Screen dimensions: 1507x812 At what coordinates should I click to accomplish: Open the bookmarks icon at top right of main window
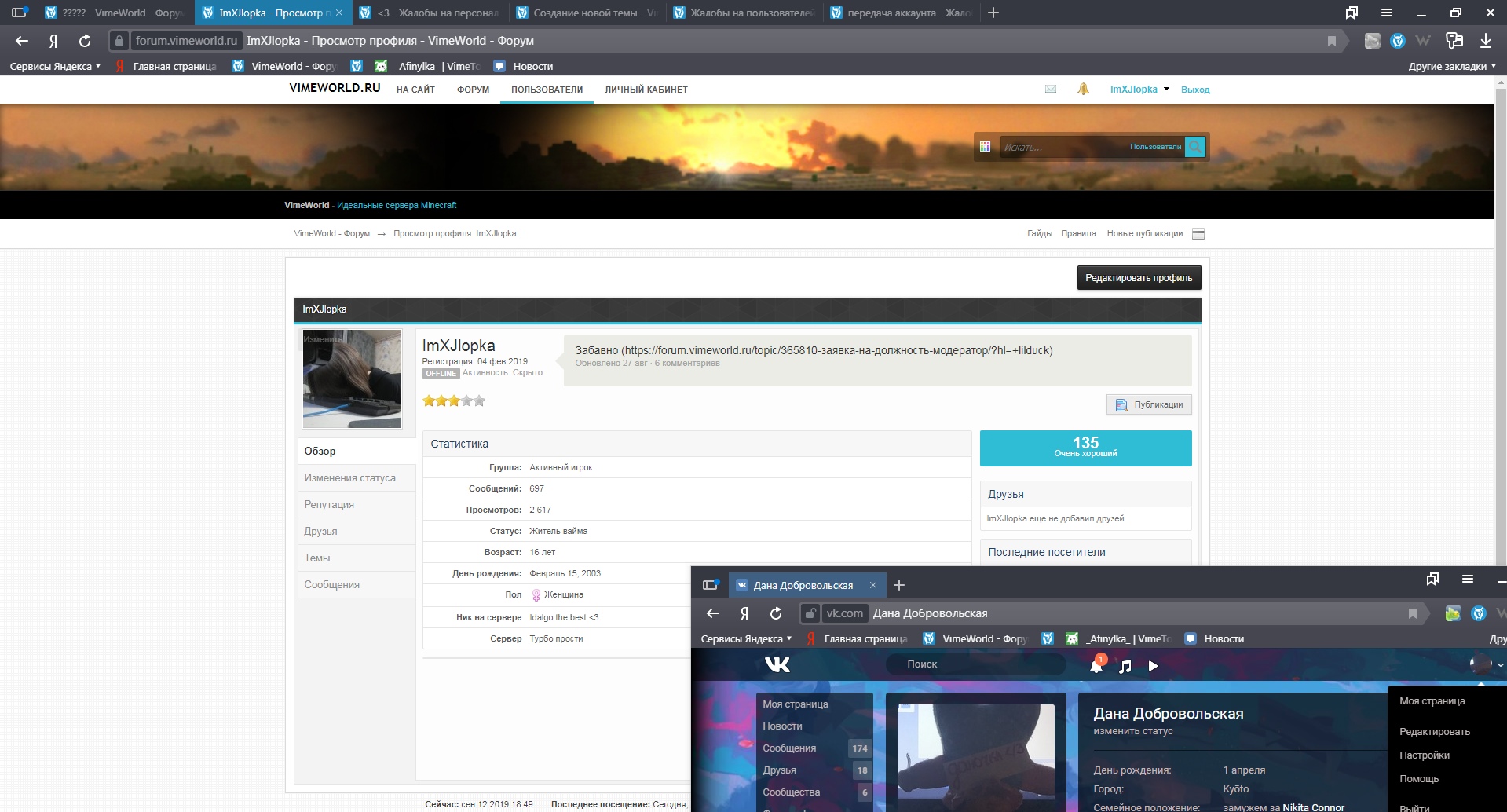point(1352,13)
